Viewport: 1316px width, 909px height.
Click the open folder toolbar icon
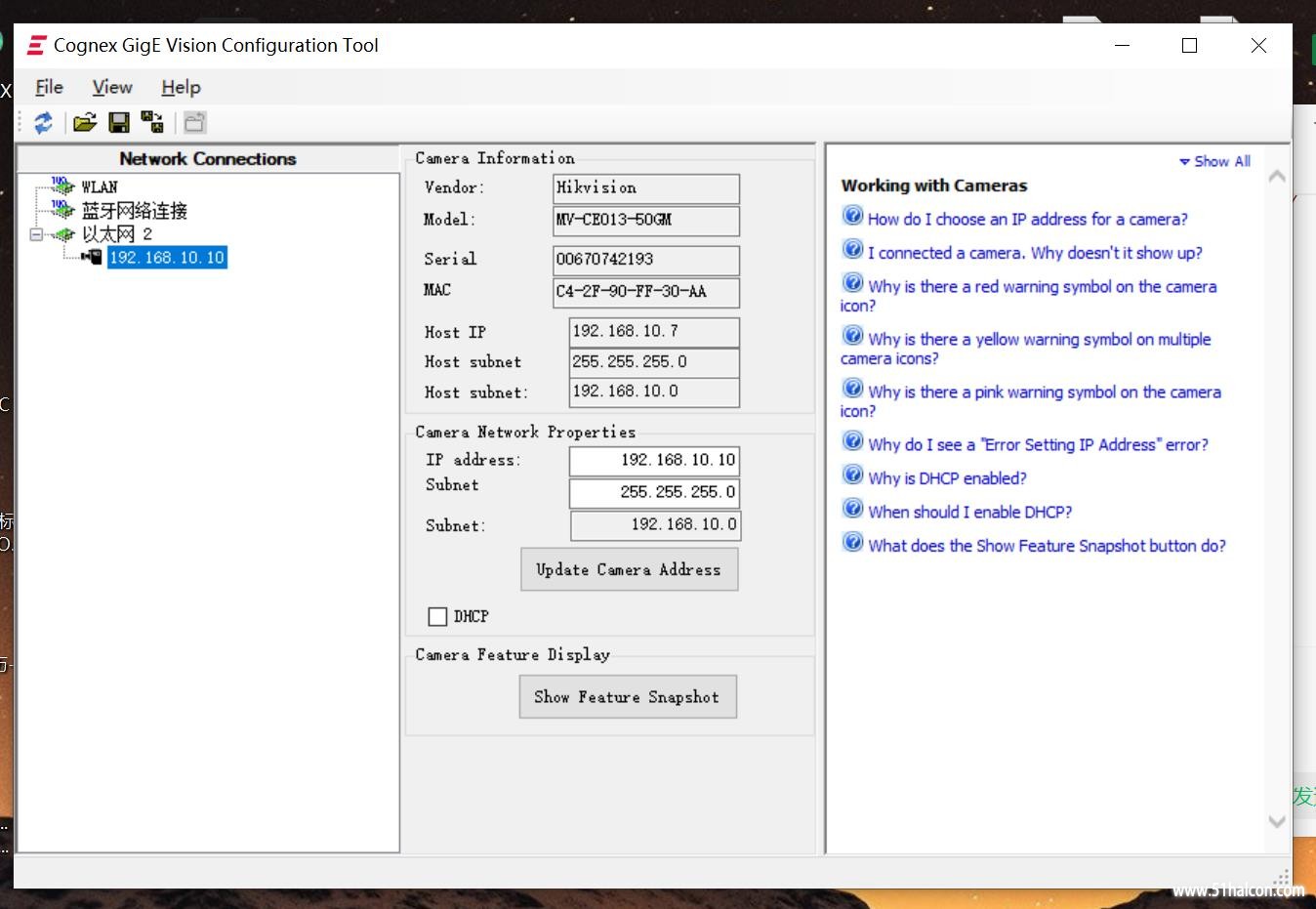tap(85, 122)
